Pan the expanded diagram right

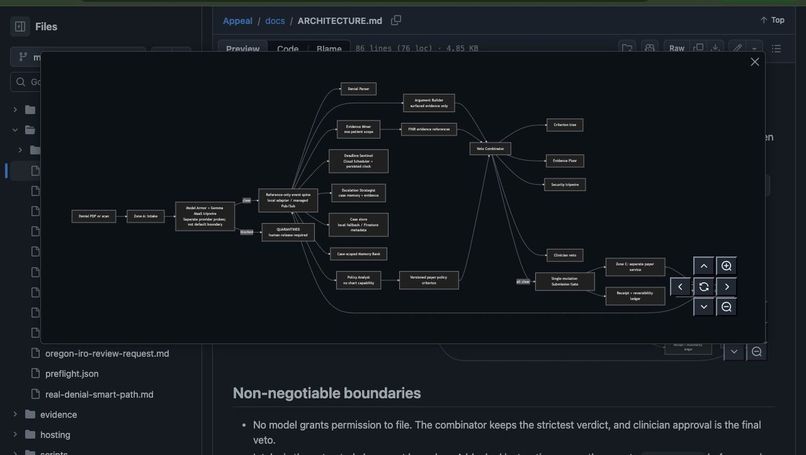pyautogui.click(x=726, y=287)
